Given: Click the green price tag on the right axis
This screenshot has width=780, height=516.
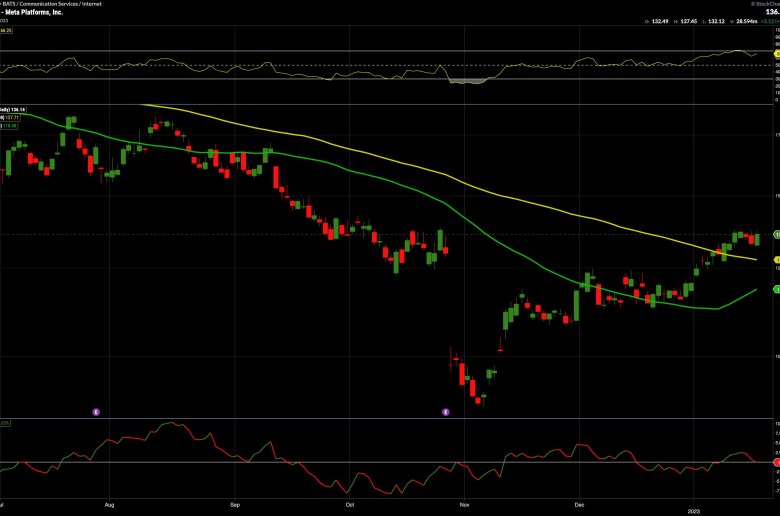Looking at the screenshot, I should pyautogui.click(x=777, y=234).
